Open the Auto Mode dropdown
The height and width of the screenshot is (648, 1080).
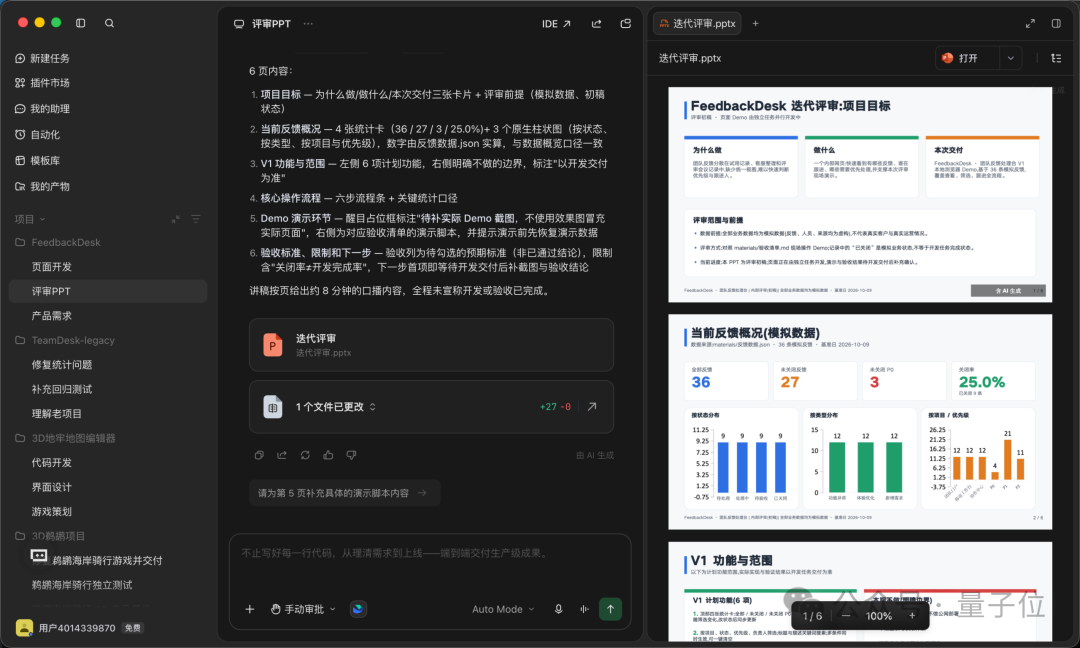pyautogui.click(x=503, y=609)
